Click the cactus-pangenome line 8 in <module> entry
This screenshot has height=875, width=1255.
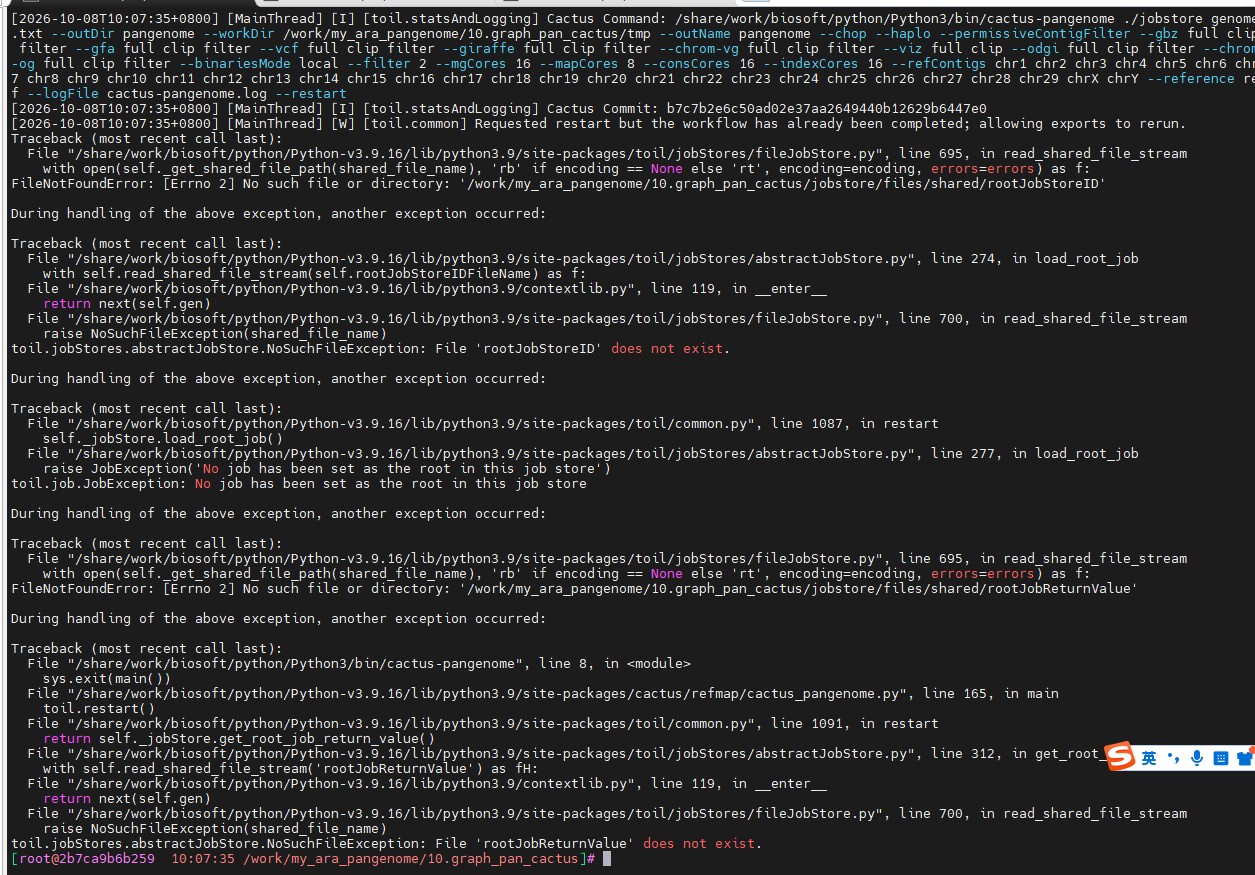359,664
